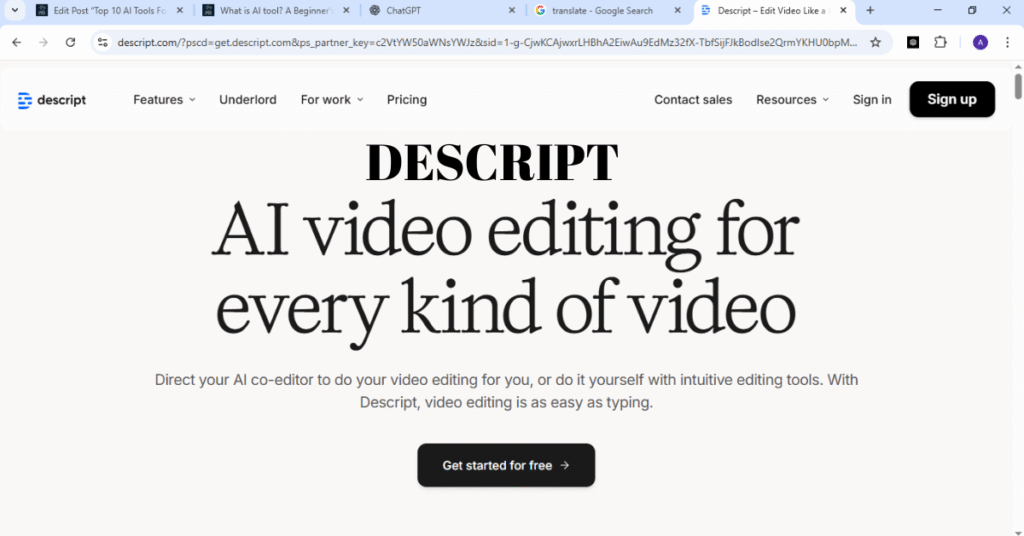This screenshot has width=1024, height=536.
Task: Restore down the browser window
Action: tap(972, 10)
